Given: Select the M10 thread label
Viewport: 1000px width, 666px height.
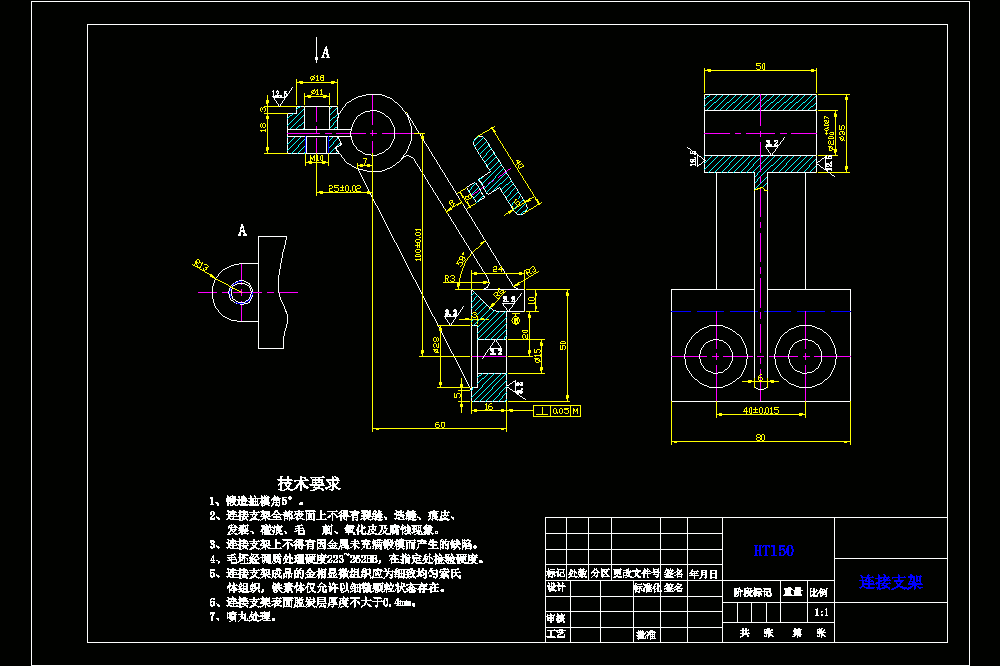Looking at the screenshot, I should point(317,158).
